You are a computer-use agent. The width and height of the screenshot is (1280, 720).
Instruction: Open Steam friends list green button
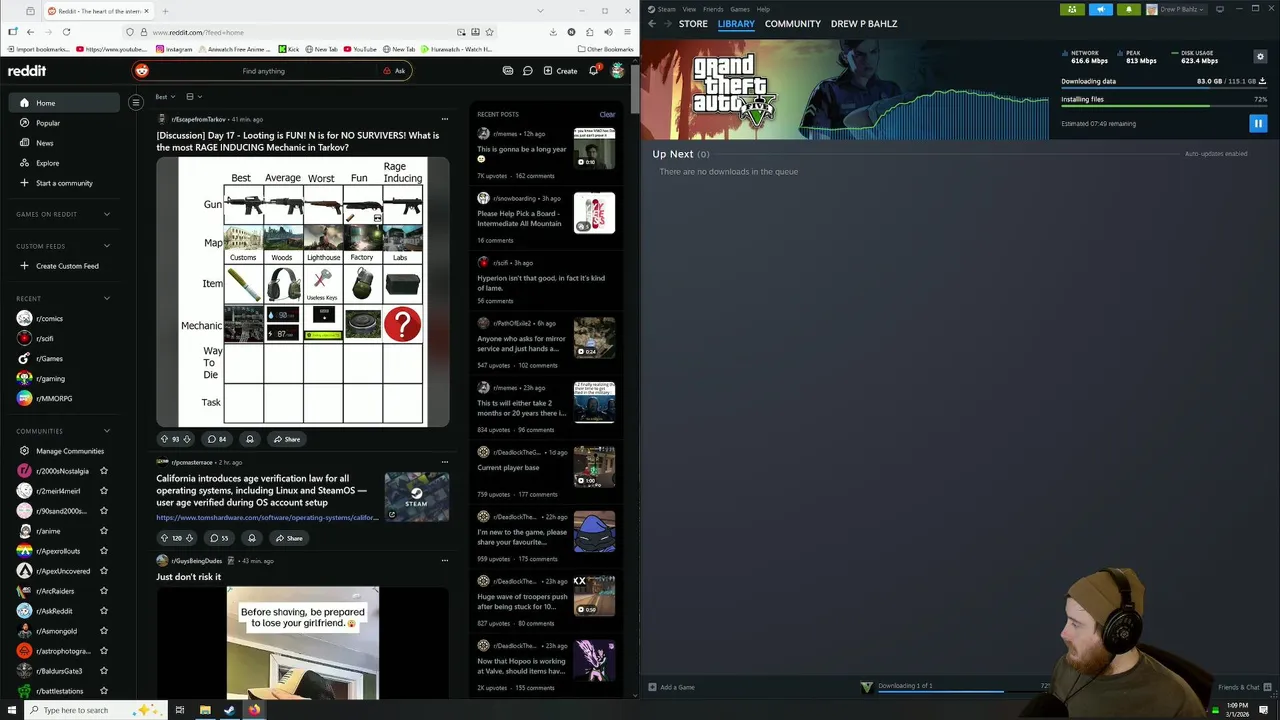1072,9
